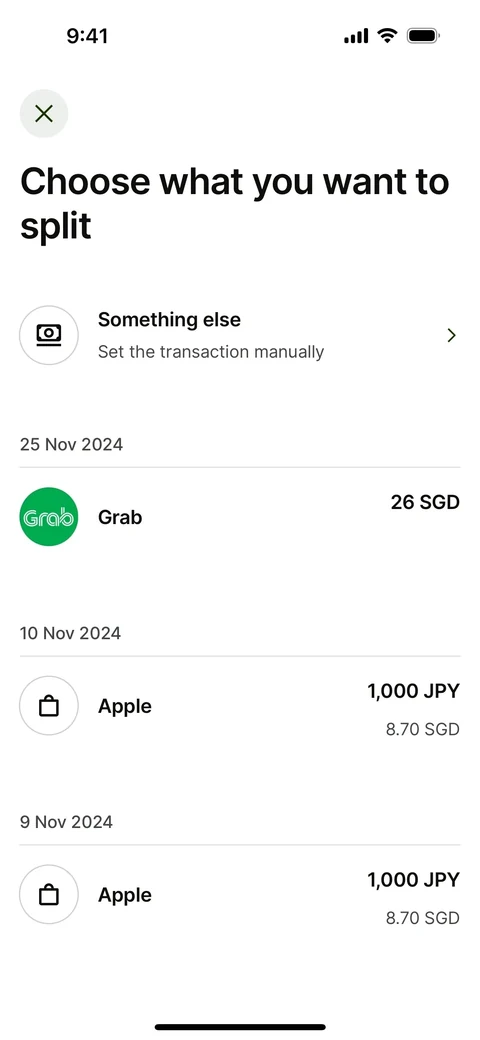This screenshot has width=480, height=1040.
Task: Tap shopping bag icon for 9 Nov Apple
Action: (49, 894)
